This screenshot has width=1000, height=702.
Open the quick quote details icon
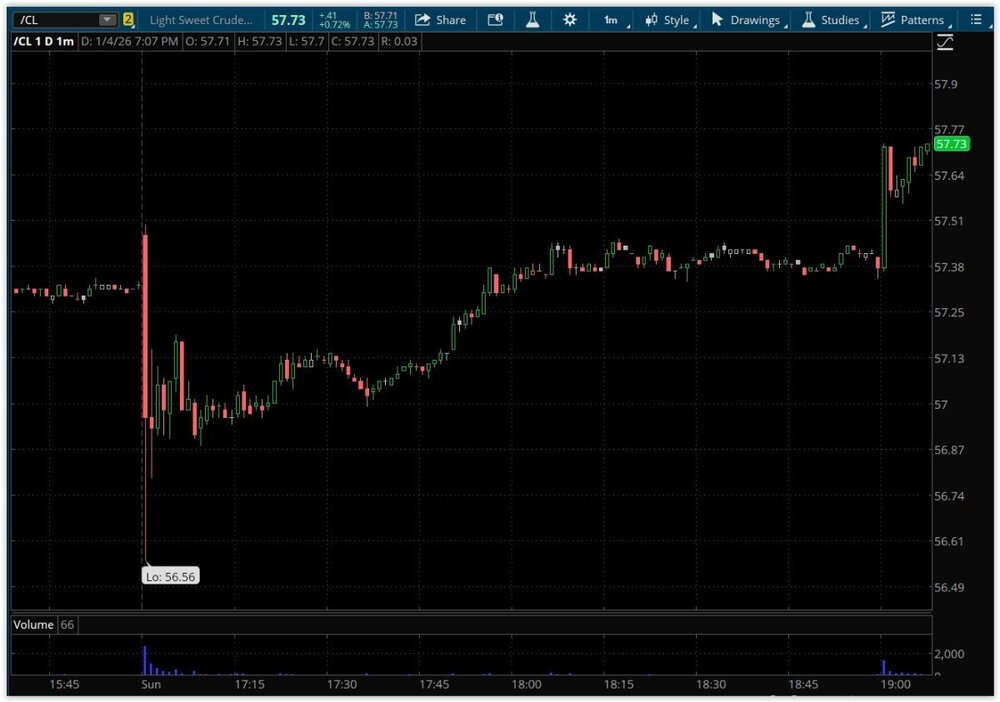[x=495, y=20]
